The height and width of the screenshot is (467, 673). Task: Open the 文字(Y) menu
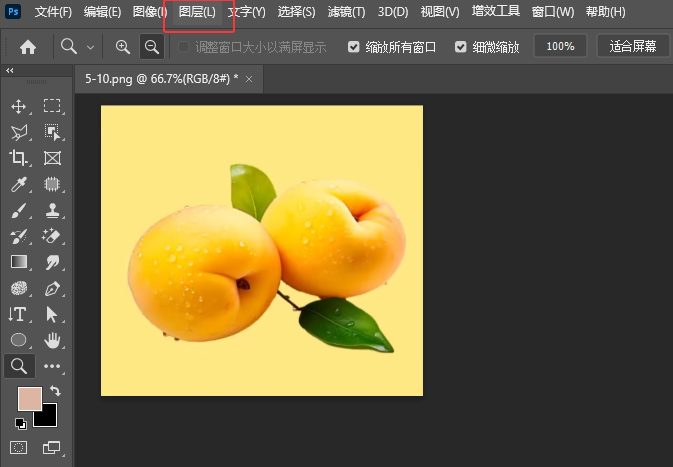247,12
